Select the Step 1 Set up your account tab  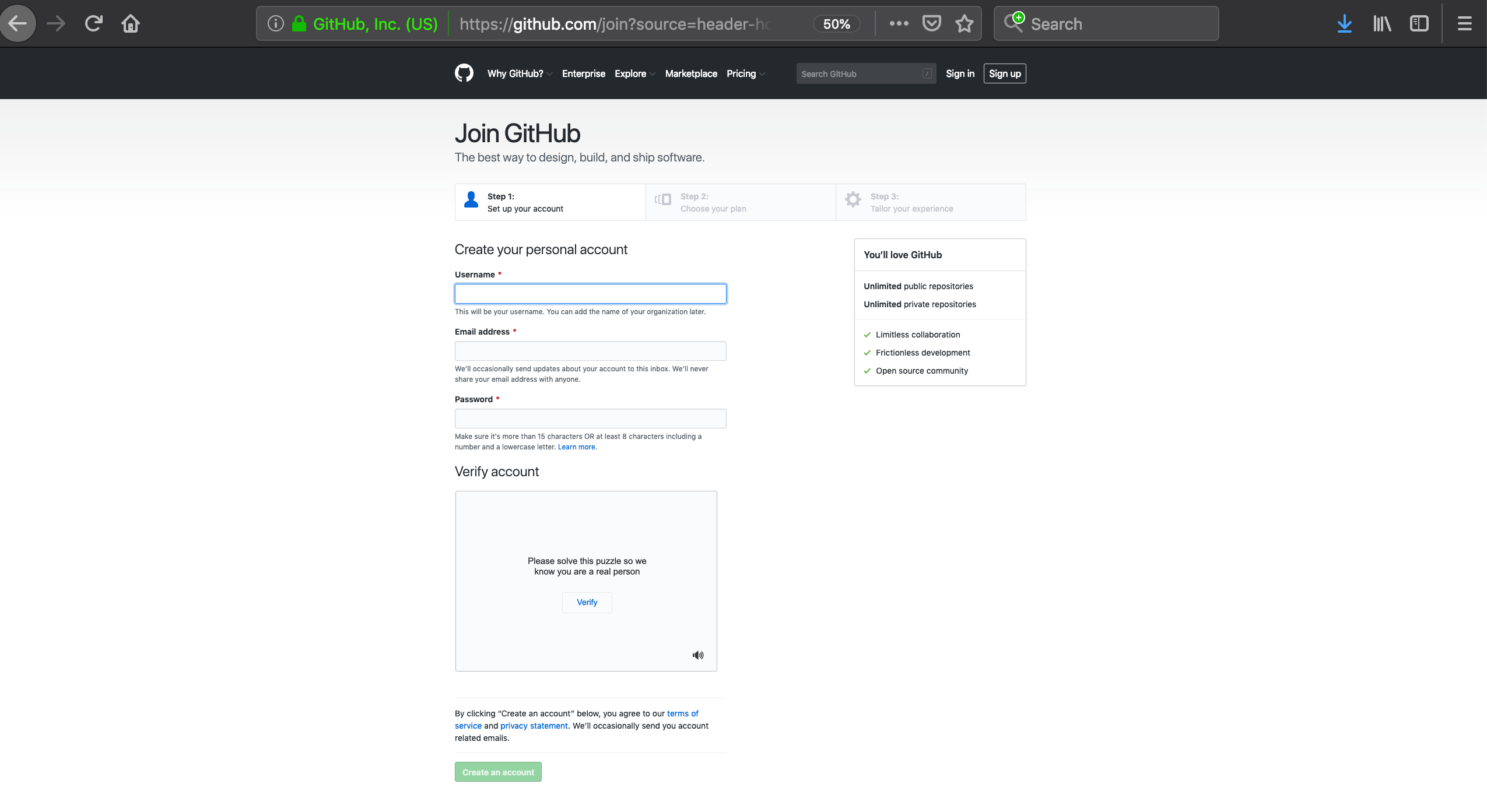(550, 202)
